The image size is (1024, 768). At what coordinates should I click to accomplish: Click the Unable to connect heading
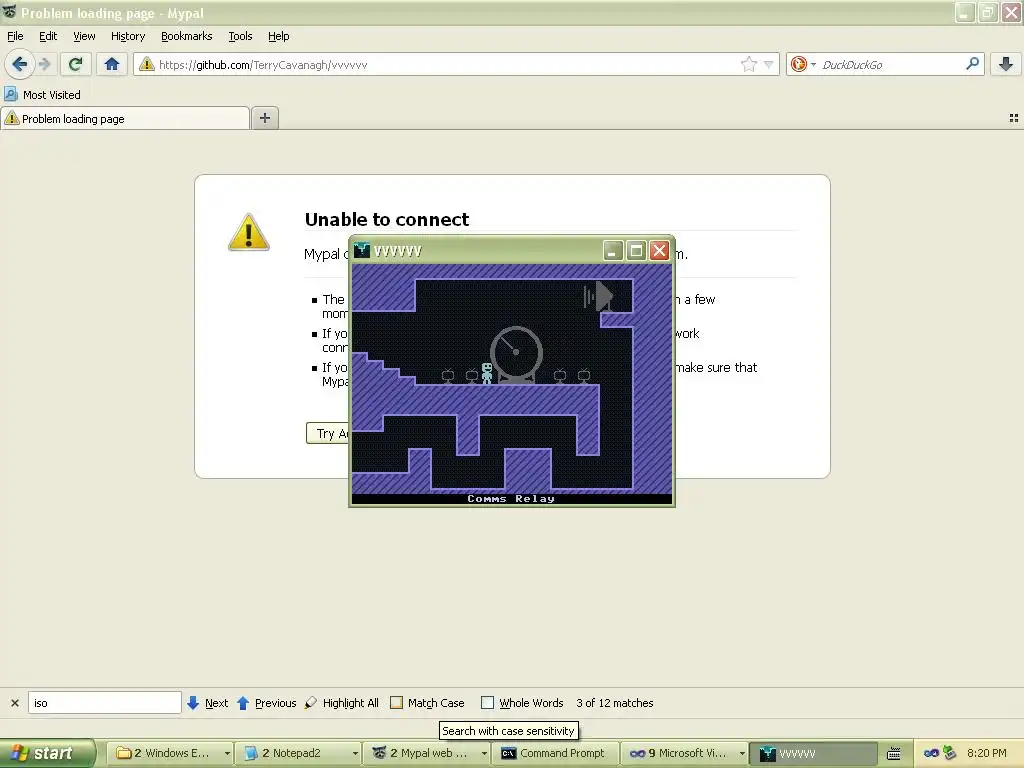[387, 219]
